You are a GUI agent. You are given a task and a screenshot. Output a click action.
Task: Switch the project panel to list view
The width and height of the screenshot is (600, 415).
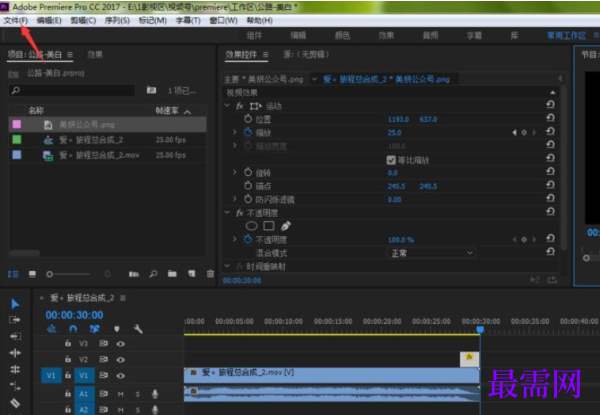click(13, 274)
